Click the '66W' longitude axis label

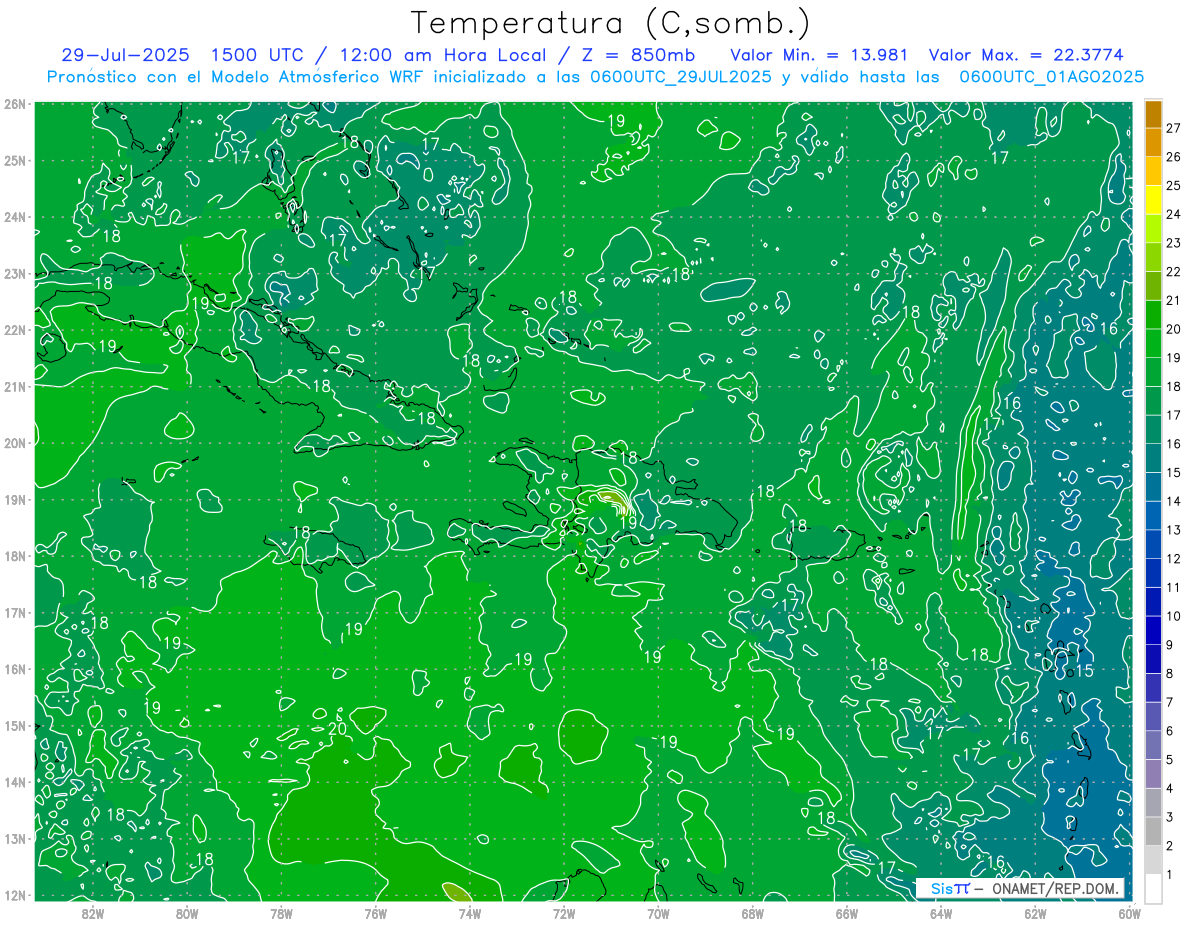[x=846, y=912]
